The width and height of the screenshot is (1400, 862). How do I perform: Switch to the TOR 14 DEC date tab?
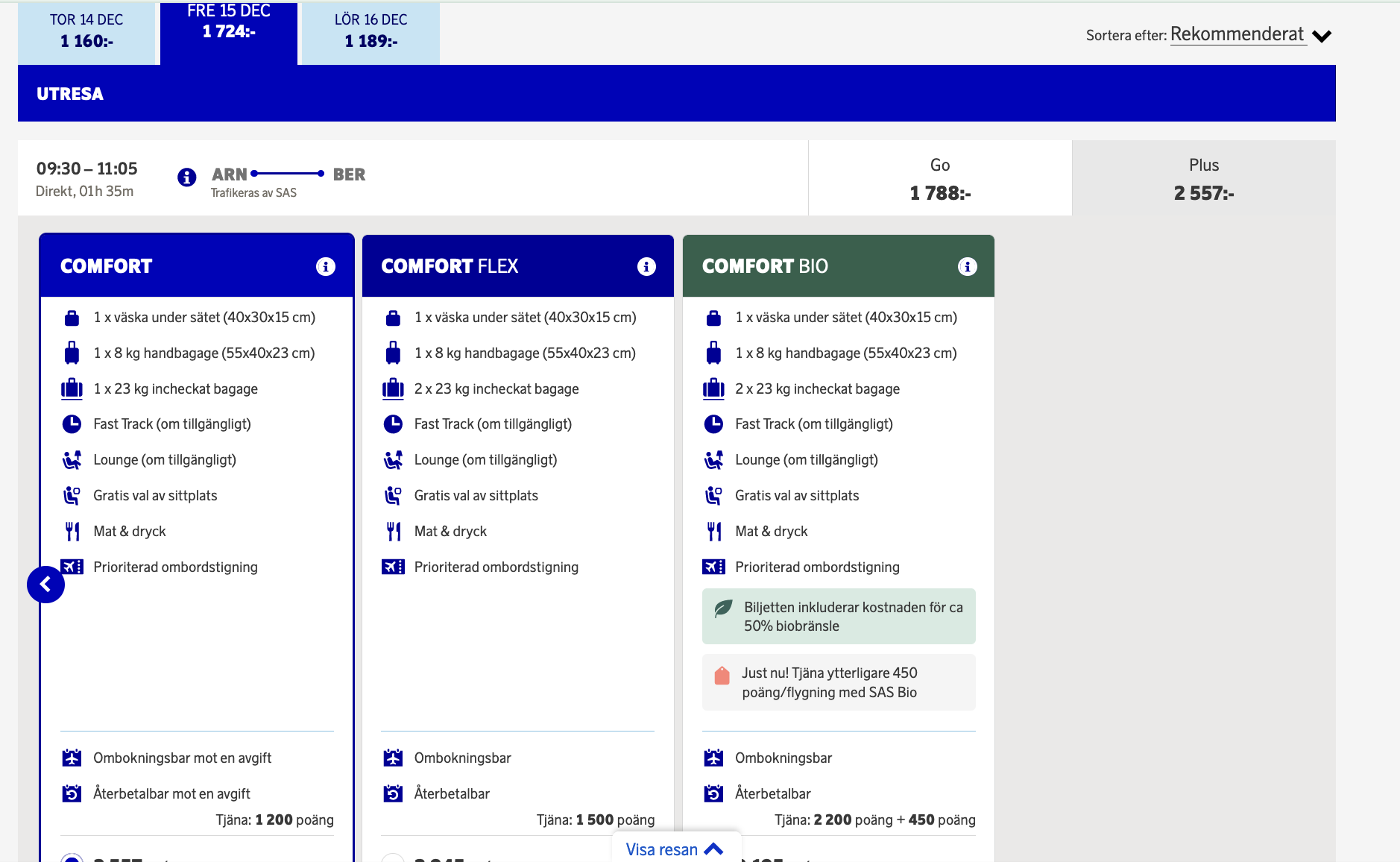click(x=87, y=33)
